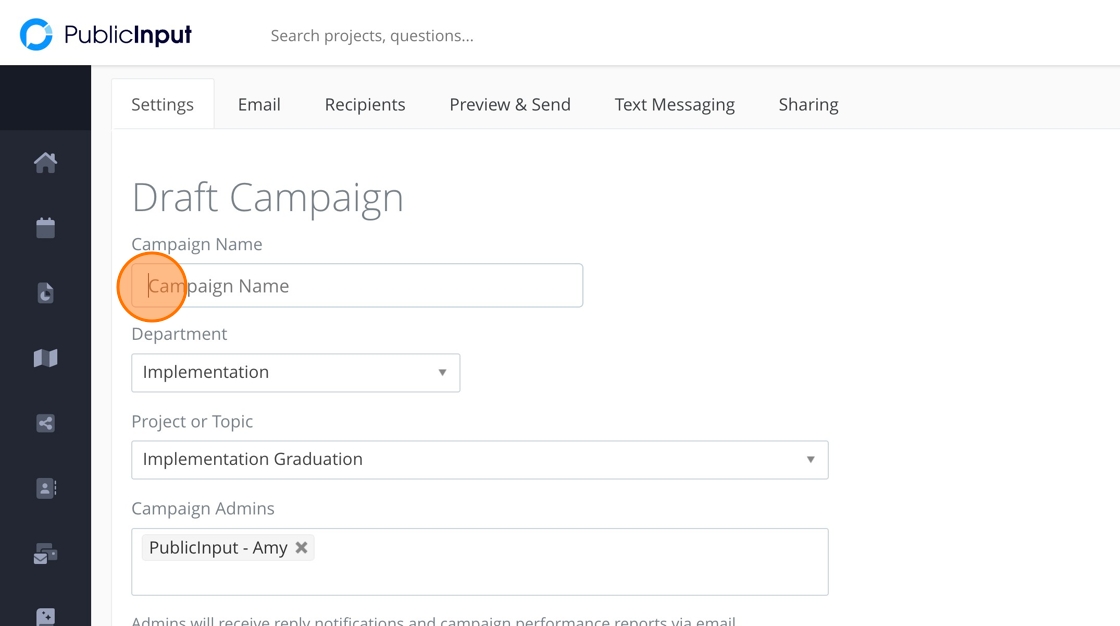Viewport: 1120px width, 626px height.
Task: Switch to the Email tab
Action: point(259,105)
